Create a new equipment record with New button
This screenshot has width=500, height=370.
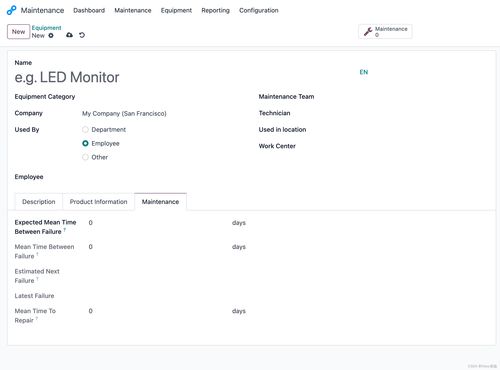tap(18, 32)
